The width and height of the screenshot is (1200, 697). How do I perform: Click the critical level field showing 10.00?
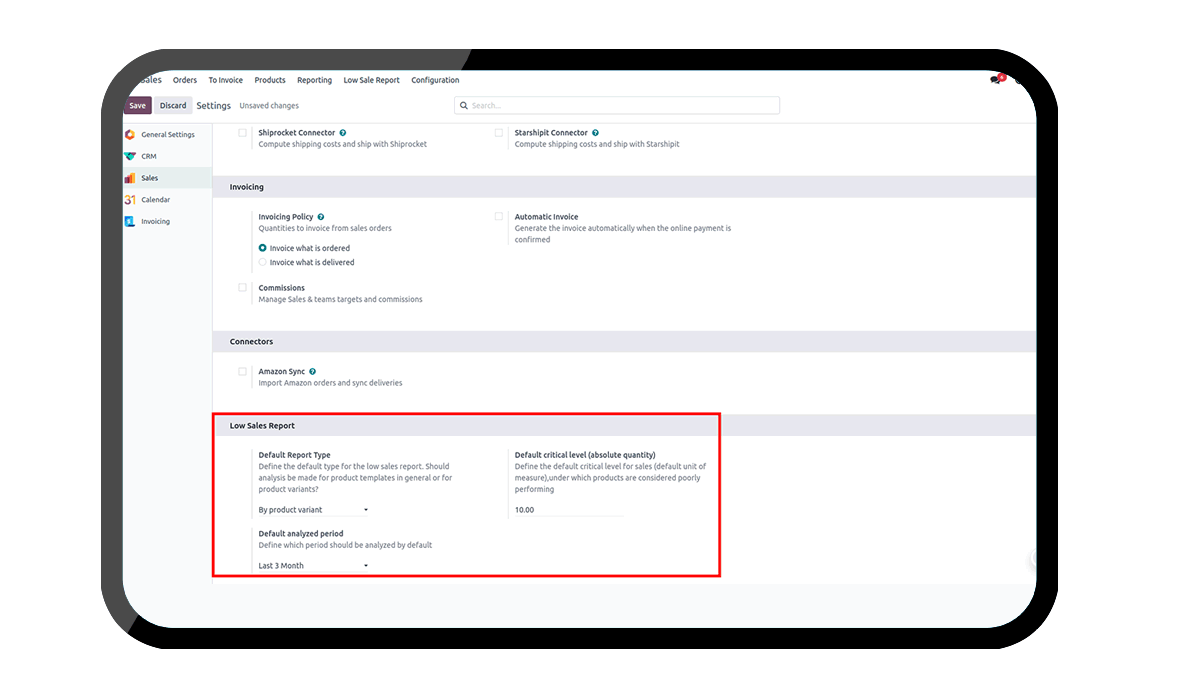[569, 510]
